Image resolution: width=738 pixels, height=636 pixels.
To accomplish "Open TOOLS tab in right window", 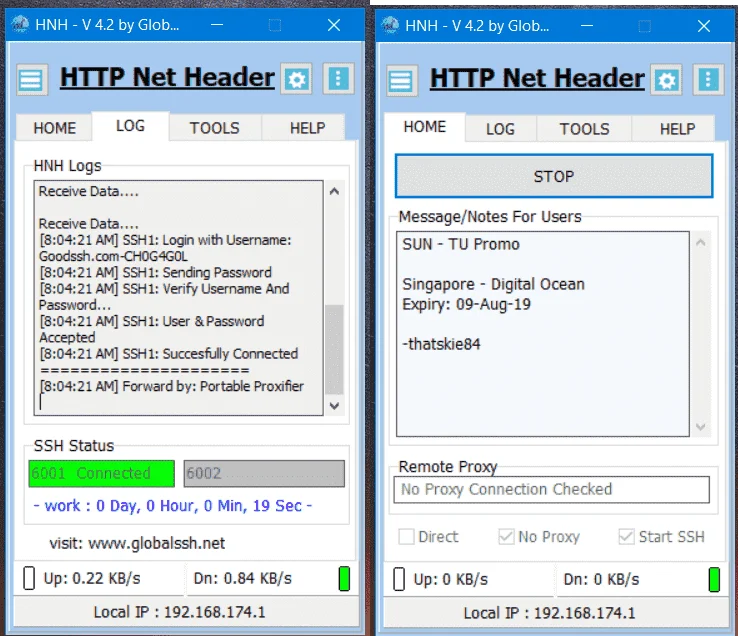I will click(x=584, y=129).
